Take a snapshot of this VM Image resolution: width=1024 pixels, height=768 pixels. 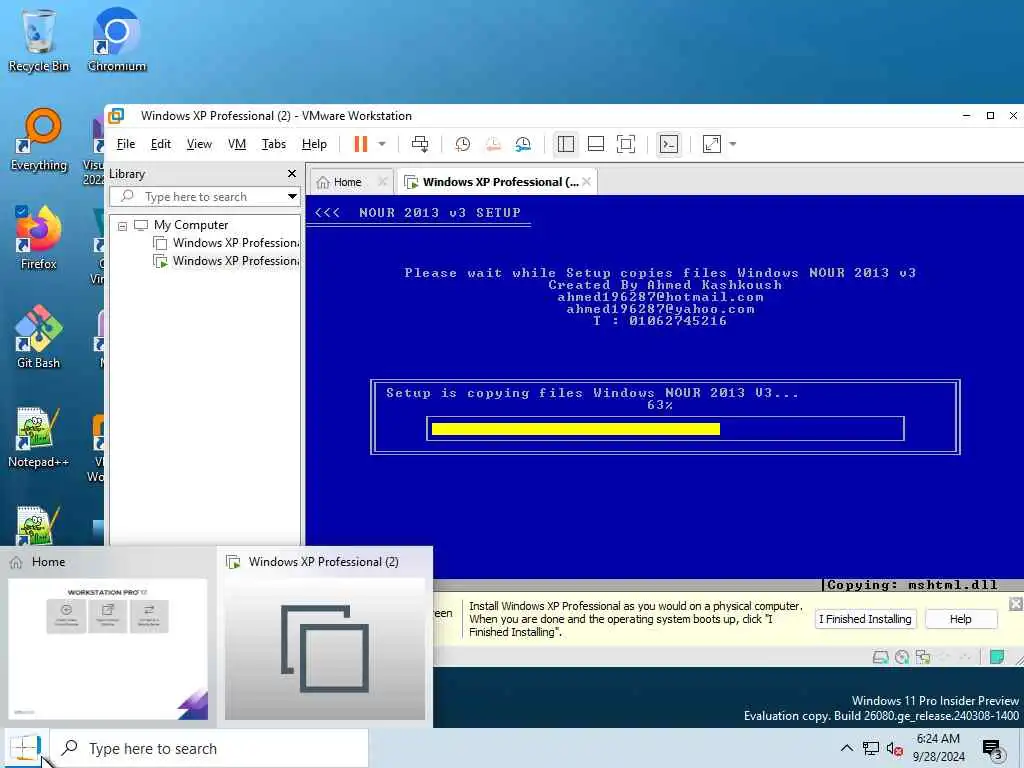[462, 144]
